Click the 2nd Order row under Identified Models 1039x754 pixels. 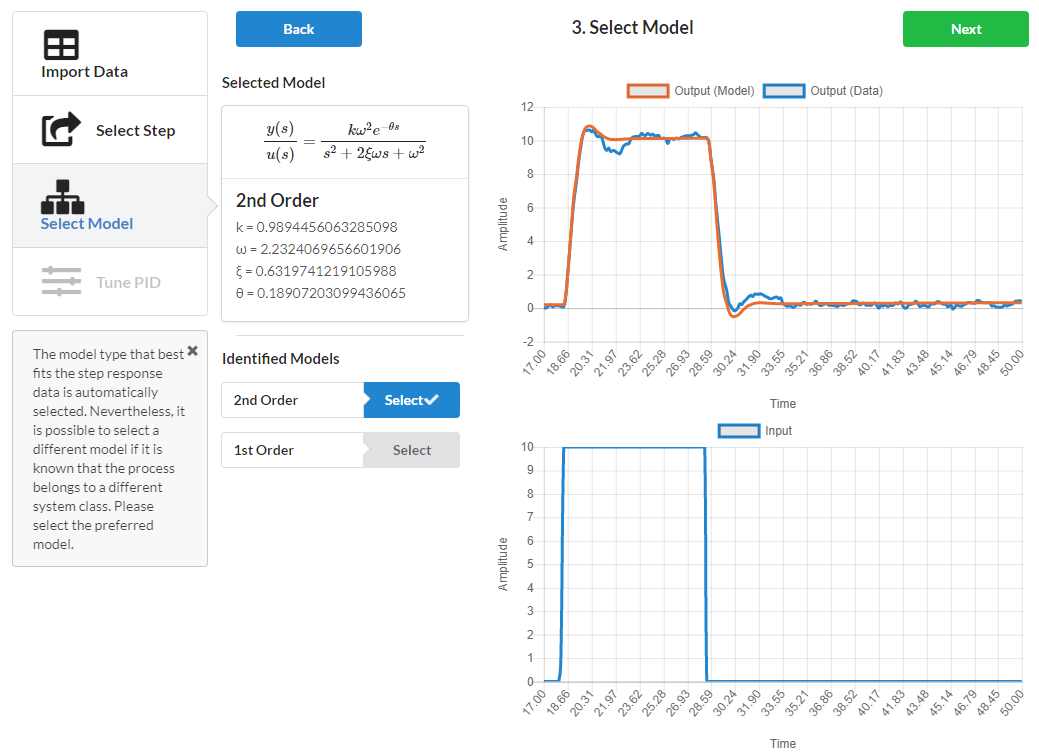point(292,399)
